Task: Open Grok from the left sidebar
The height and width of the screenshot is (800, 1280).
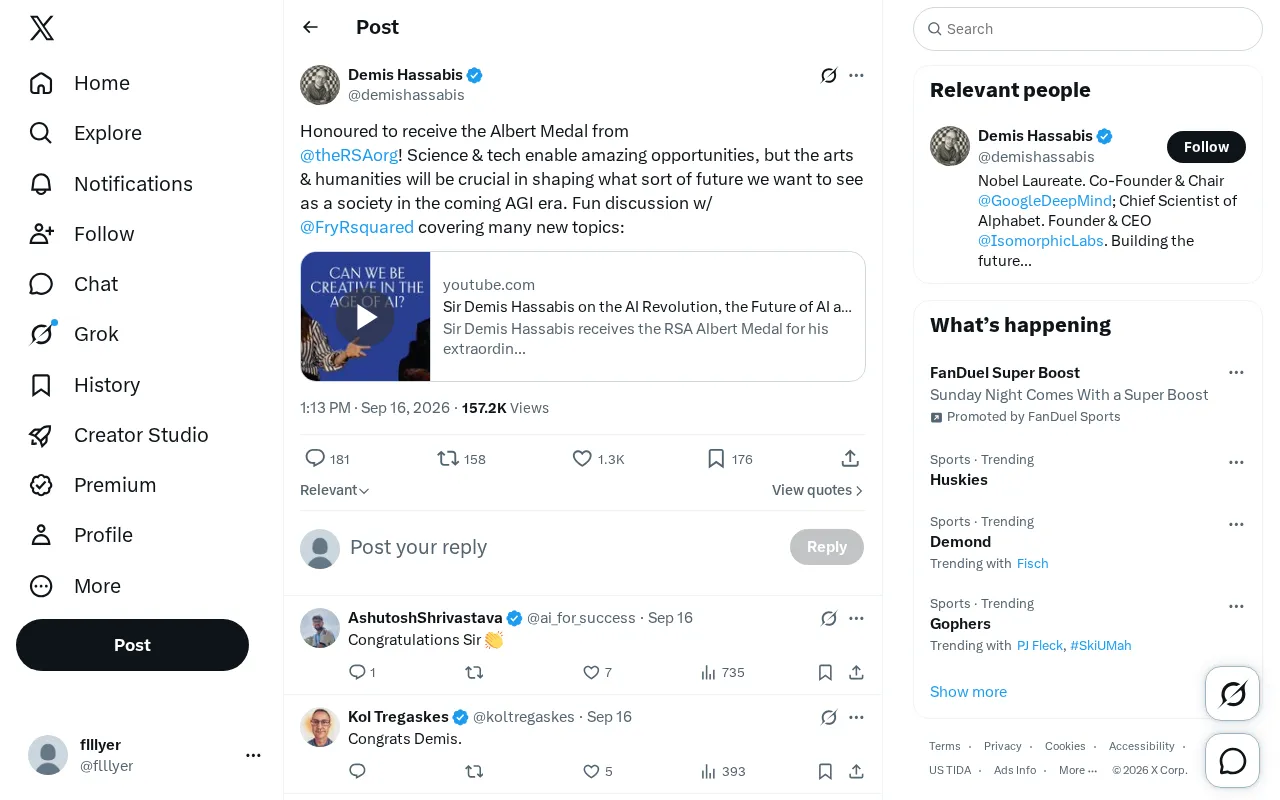Action: tap(74, 334)
